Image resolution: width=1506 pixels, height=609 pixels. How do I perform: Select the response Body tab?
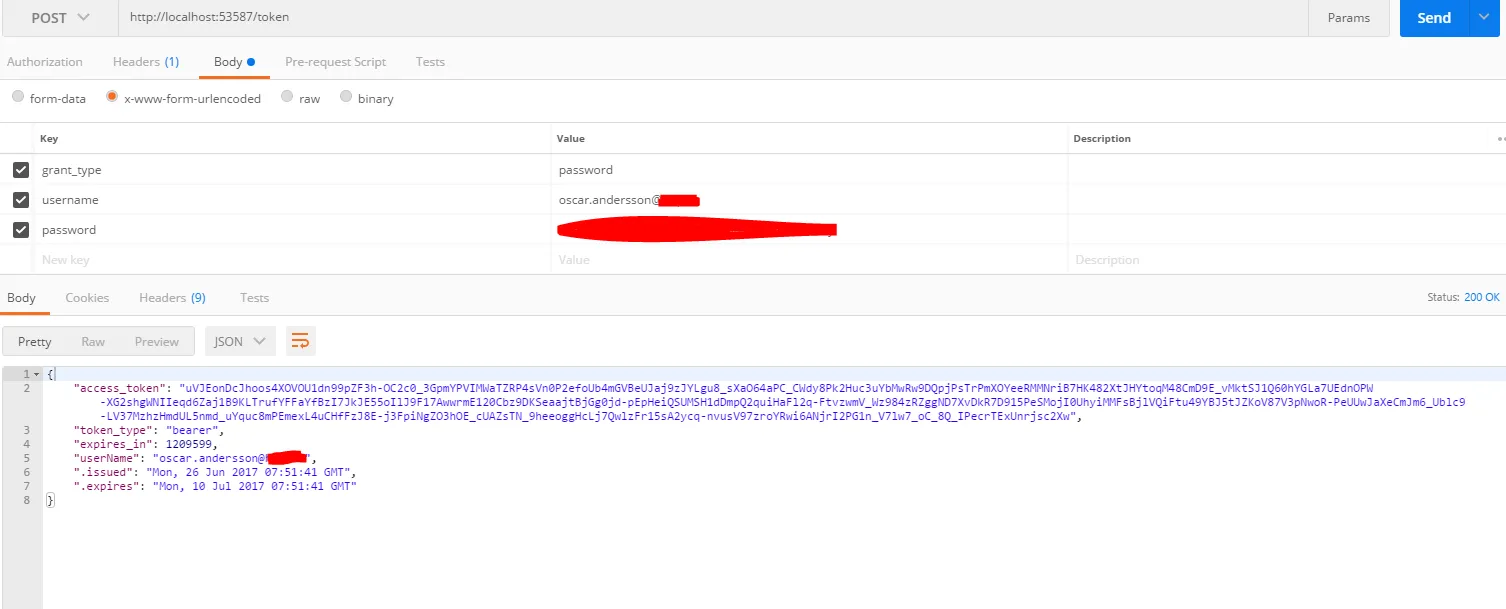(21, 298)
